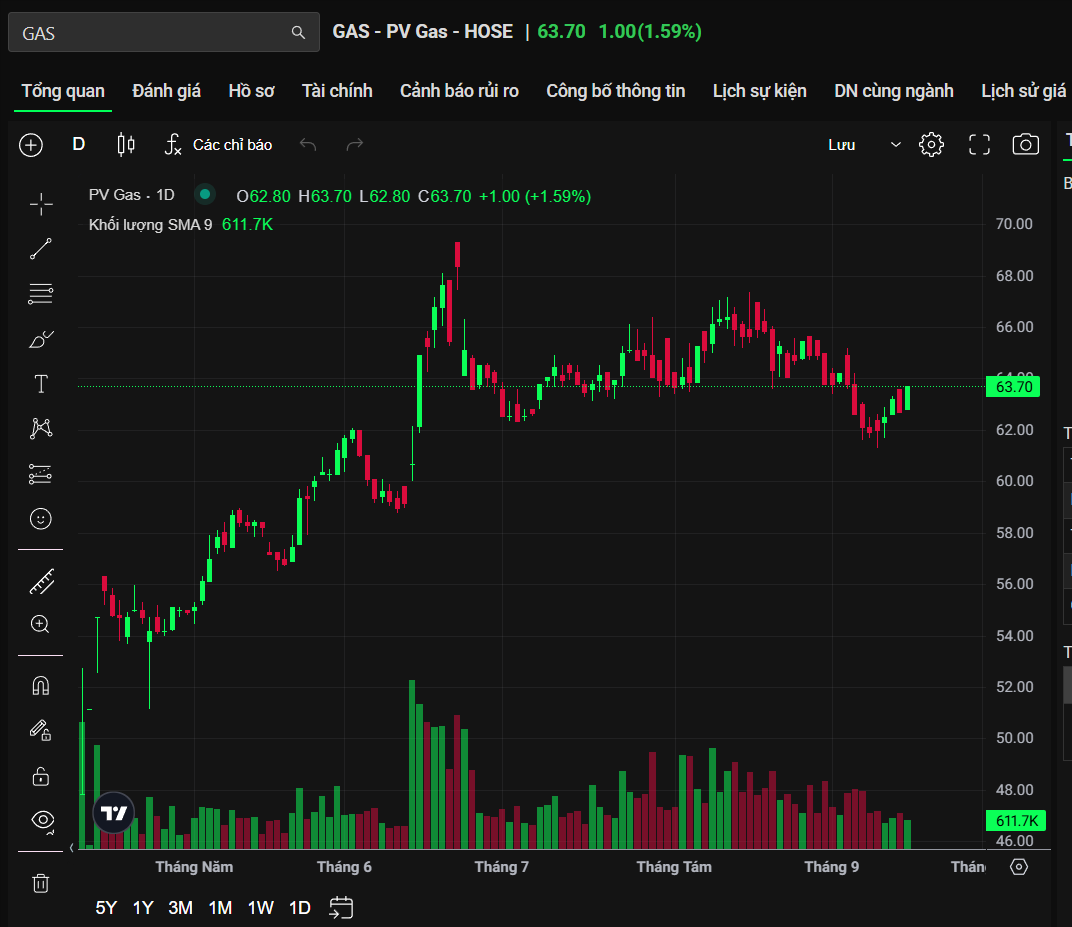Select the ruler measure tool

click(41, 582)
